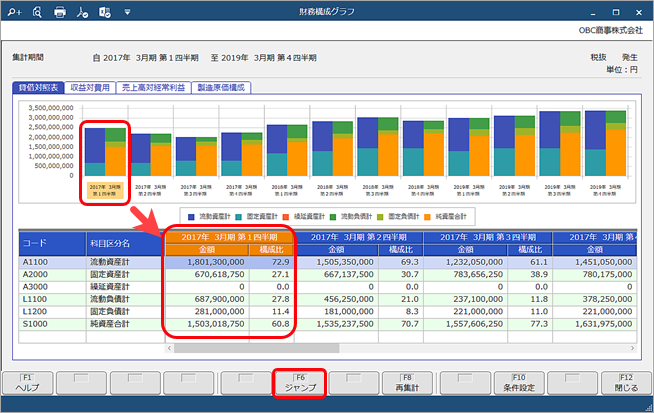Click the orange 金額 header of 第1四半期

coord(207,249)
